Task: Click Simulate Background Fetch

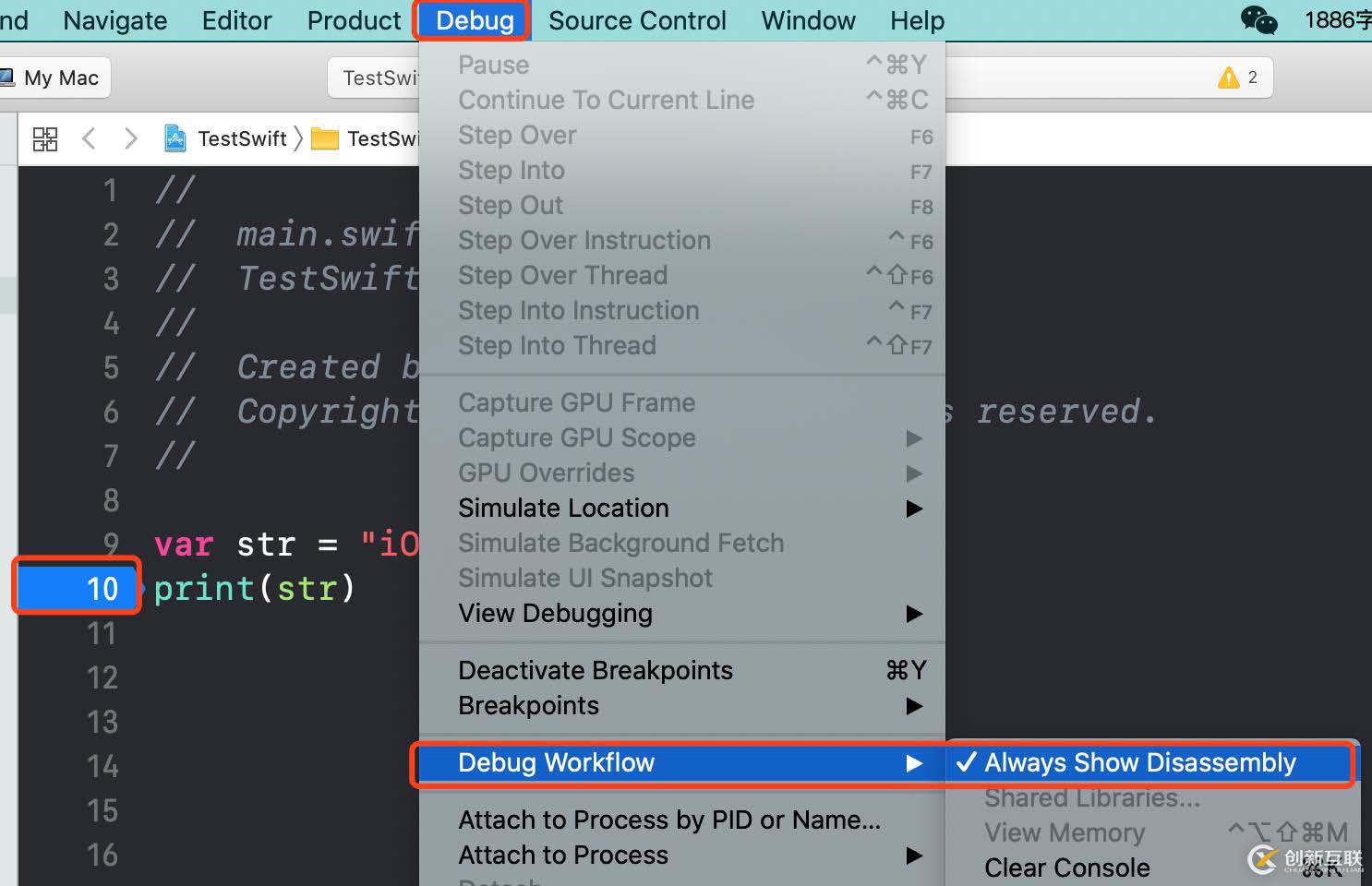Action: pyautogui.click(x=682, y=543)
